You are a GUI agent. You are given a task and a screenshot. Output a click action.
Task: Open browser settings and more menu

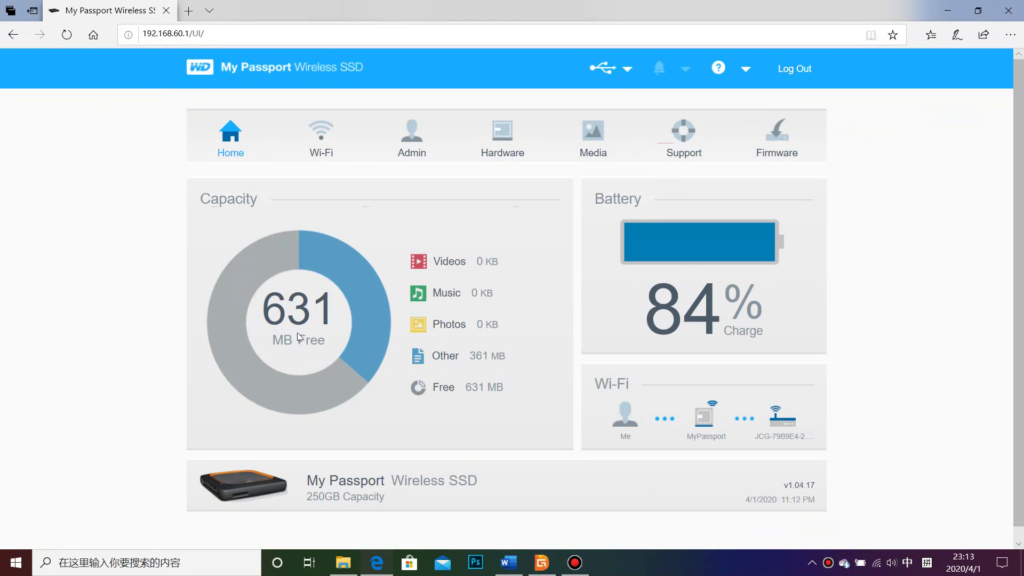coord(1010,35)
